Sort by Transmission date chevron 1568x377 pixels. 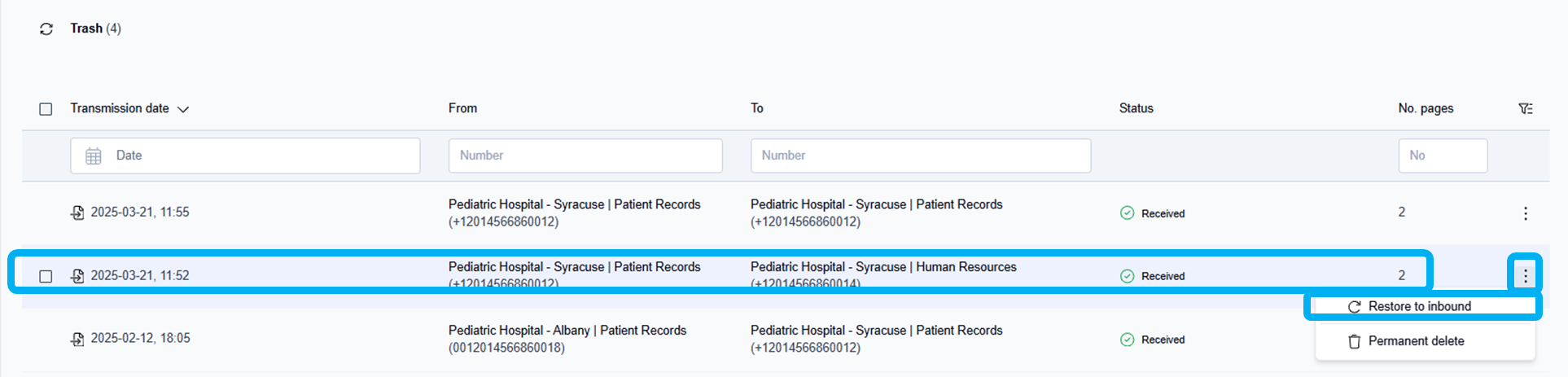coord(183,109)
